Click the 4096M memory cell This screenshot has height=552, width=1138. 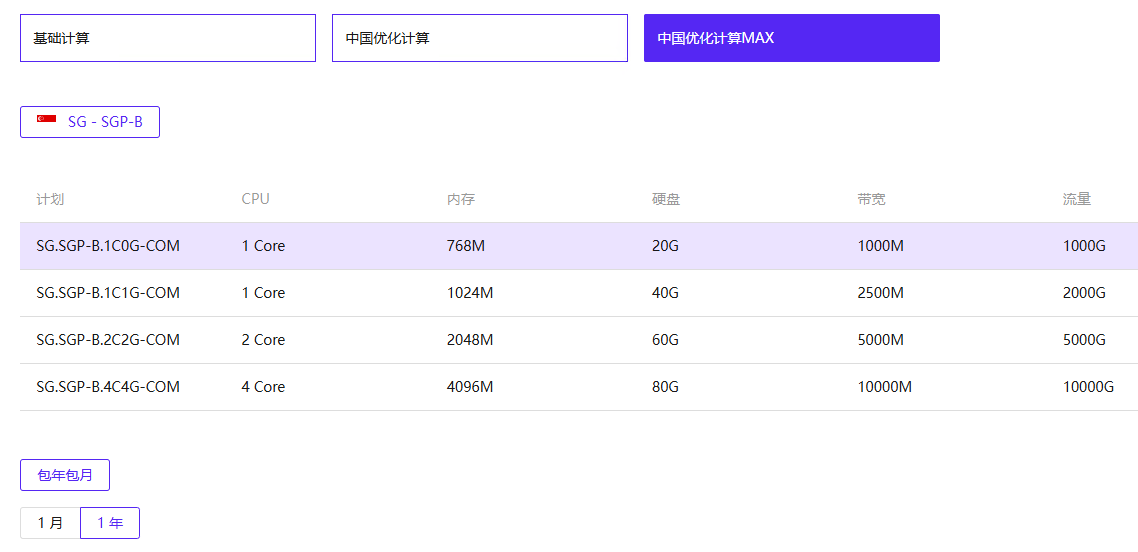tap(469, 387)
